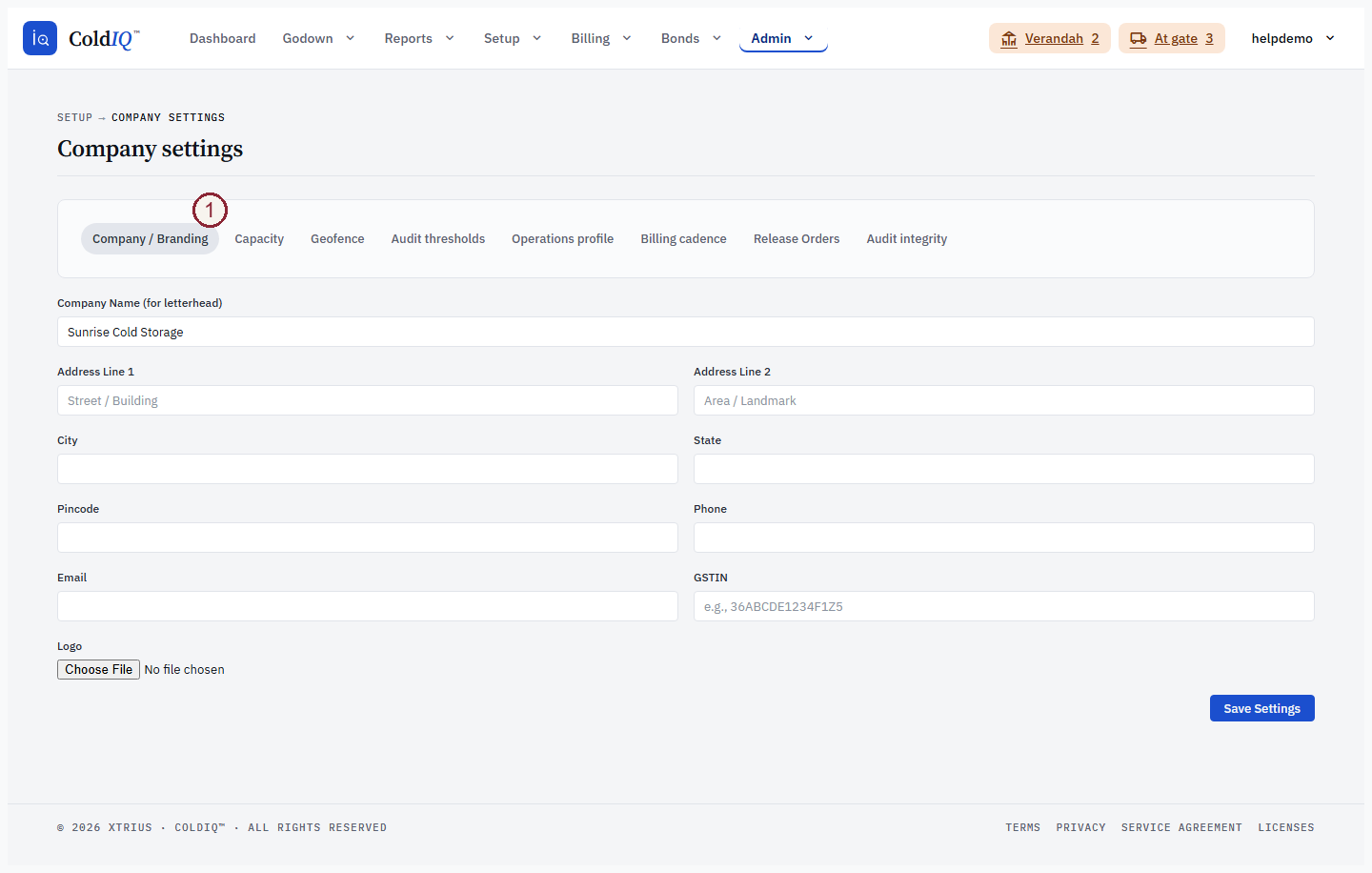1372x873 pixels.
Task: Focus the State input field
Action: (x=1004, y=469)
